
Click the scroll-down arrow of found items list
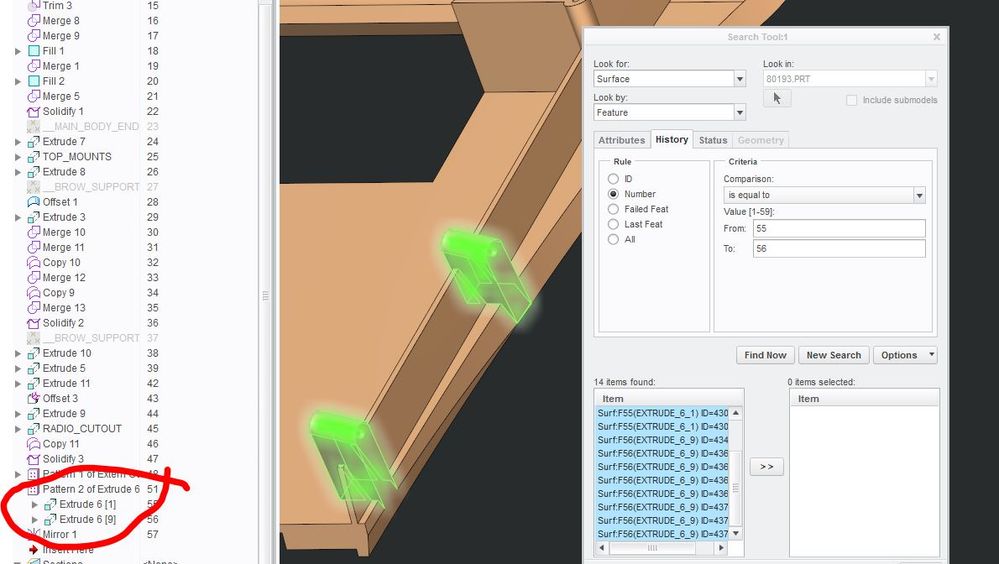(735, 533)
